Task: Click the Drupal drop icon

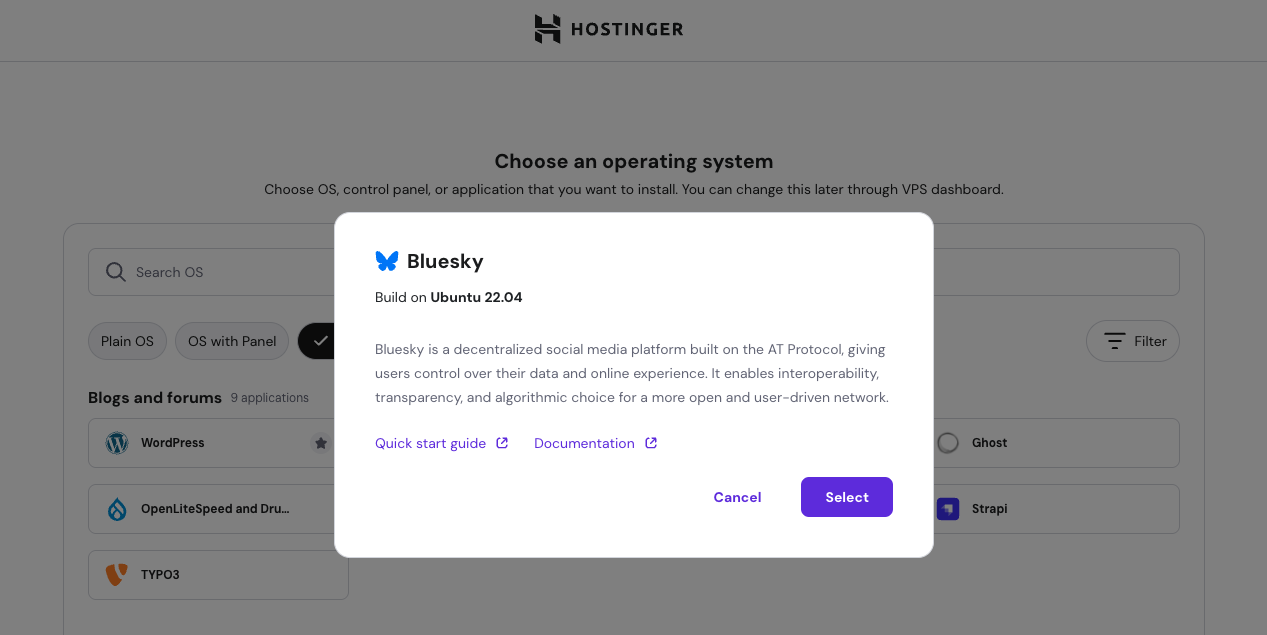Action: (x=117, y=509)
